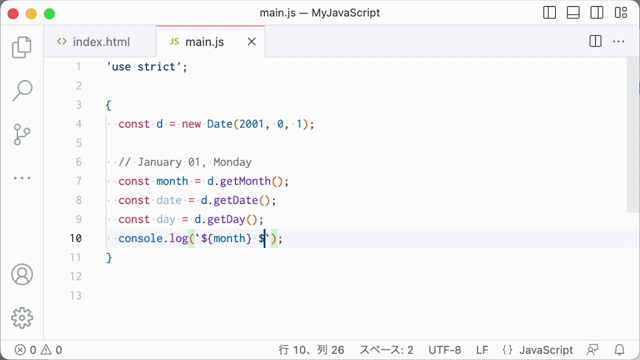640x360 pixels.
Task: Open the Explorer view in activity bar
Action: (x=22, y=47)
